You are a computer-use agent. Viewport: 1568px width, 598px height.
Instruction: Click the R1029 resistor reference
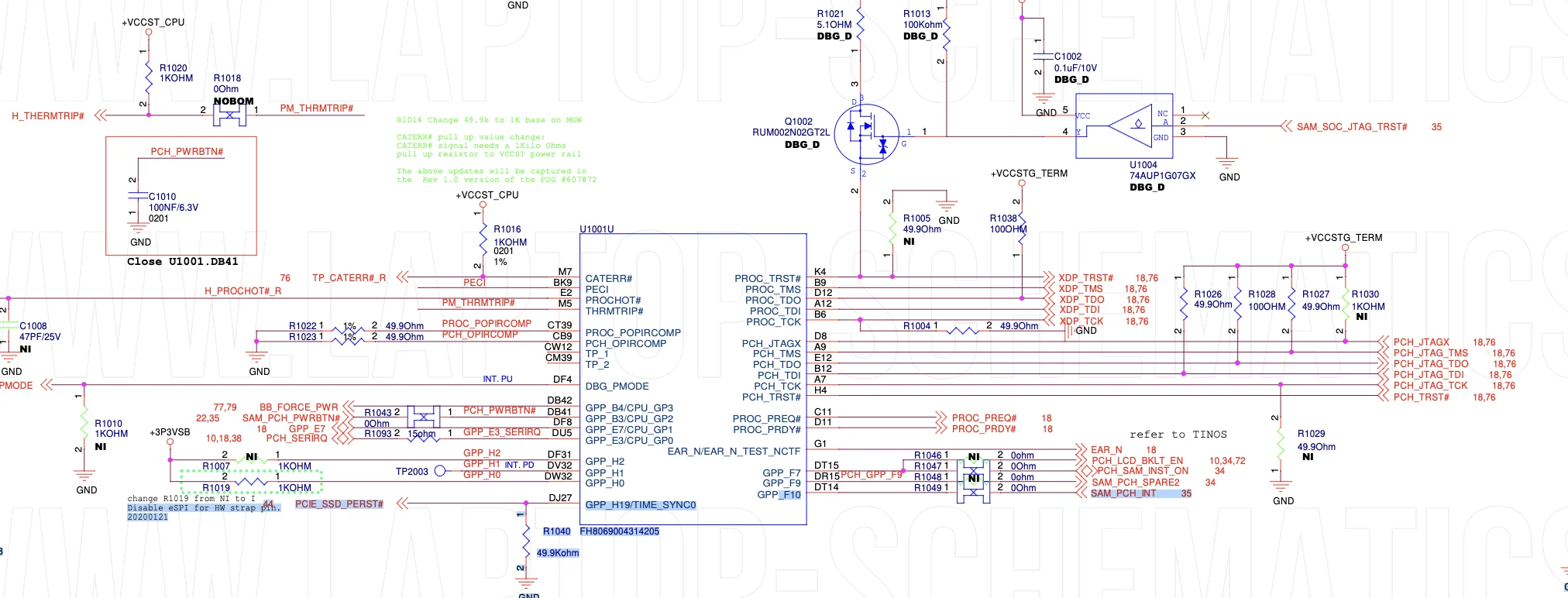point(1312,434)
